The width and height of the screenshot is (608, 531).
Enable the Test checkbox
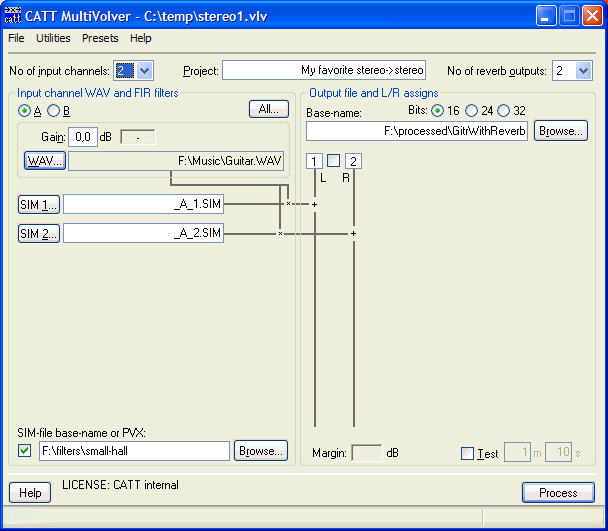467,454
